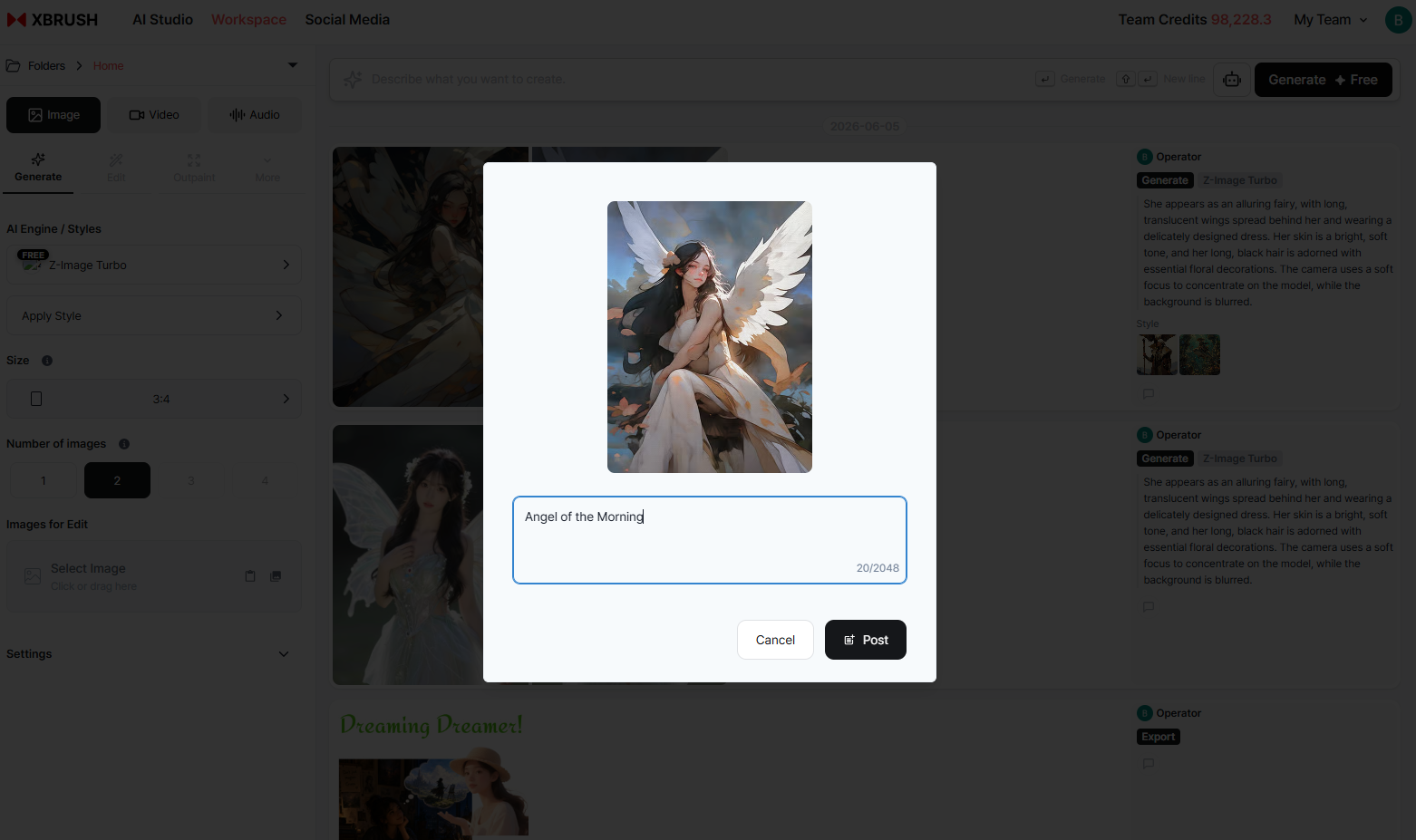Open the Apply Style selector

[x=154, y=315]
